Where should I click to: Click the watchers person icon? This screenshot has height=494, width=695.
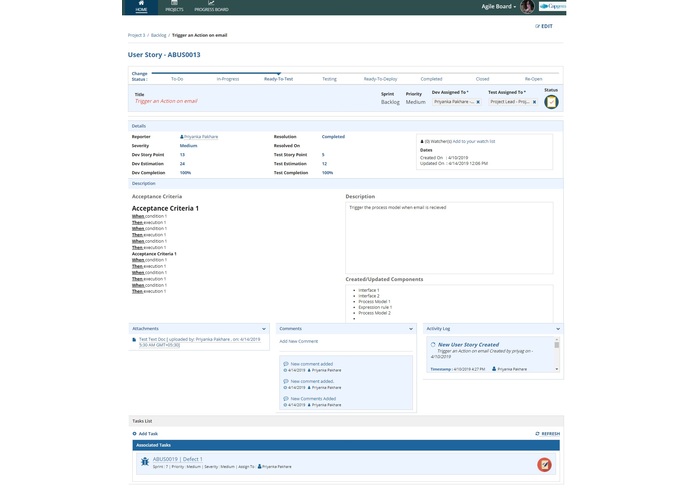click(x=422, y=141)
